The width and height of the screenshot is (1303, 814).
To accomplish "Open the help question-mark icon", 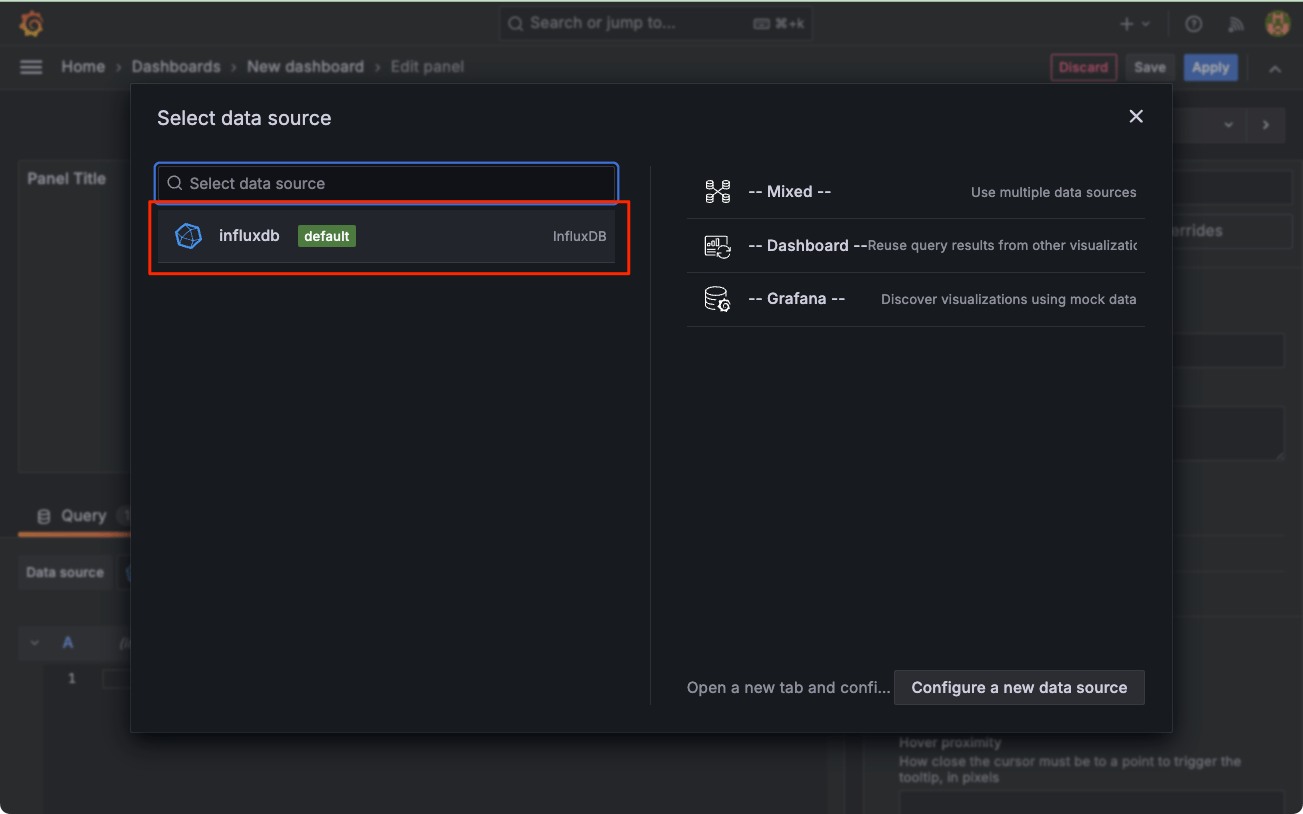I will point(1193,24).
